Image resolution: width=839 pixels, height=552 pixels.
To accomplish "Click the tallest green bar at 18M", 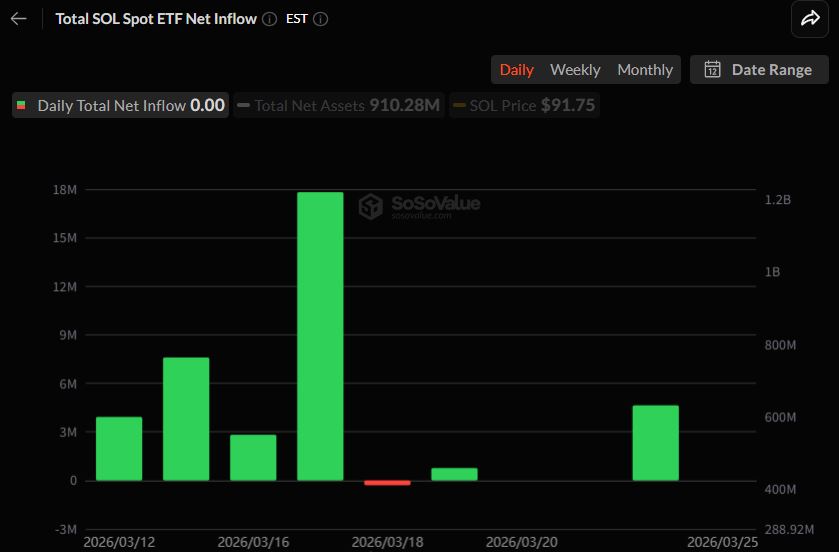I will [x=320, y=335].
